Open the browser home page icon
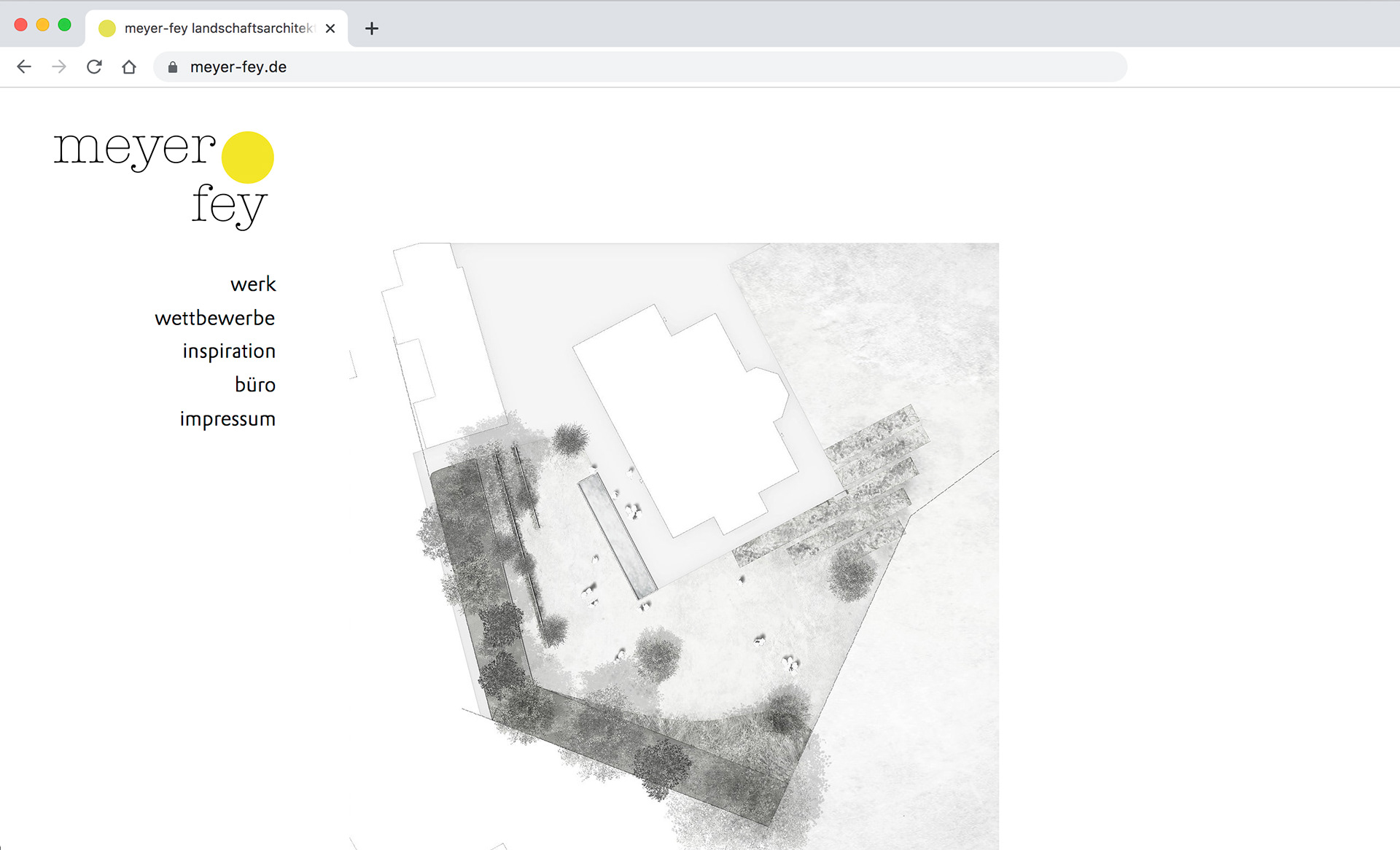This screenshot has width=1400, height=850. (129, 67)
